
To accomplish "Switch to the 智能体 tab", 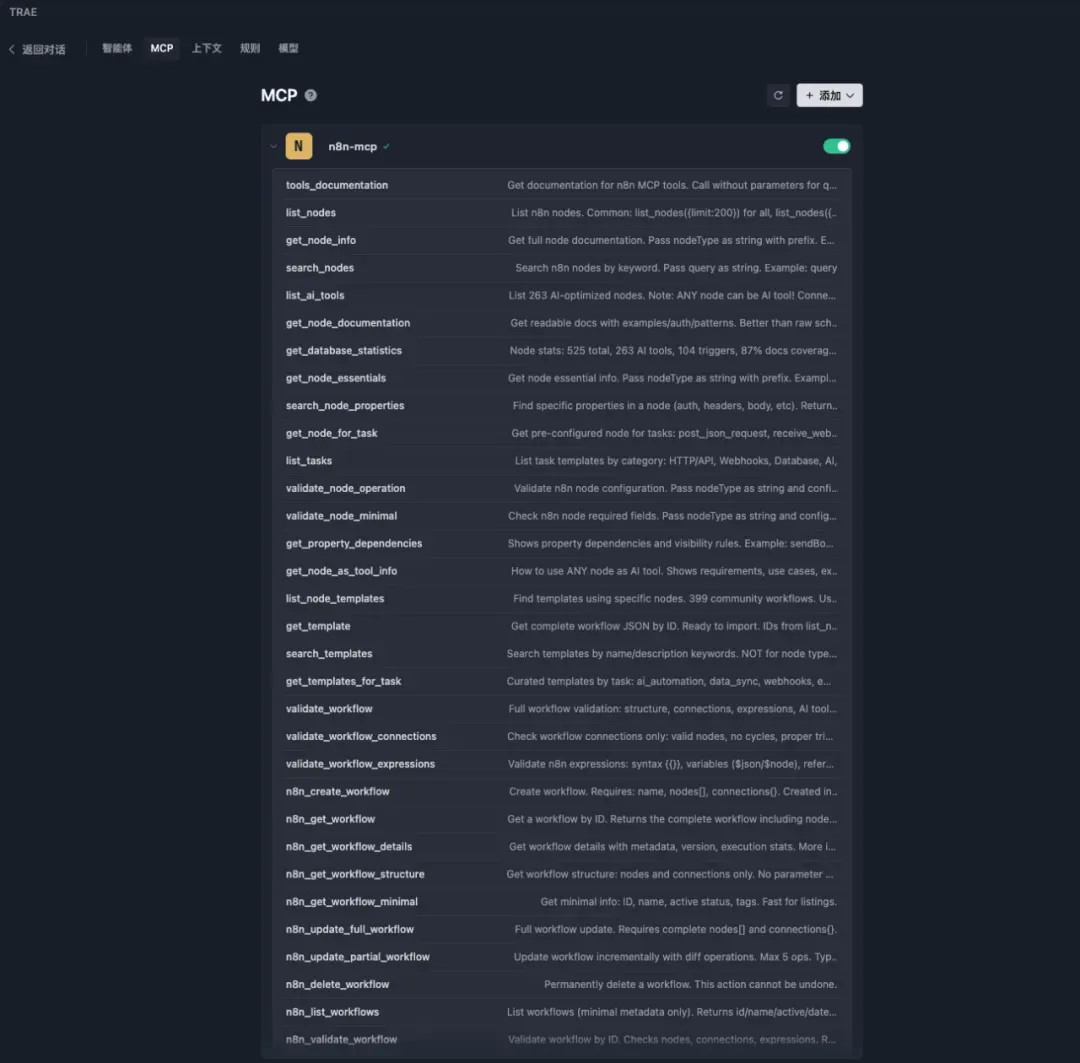I will coord(117,48).
